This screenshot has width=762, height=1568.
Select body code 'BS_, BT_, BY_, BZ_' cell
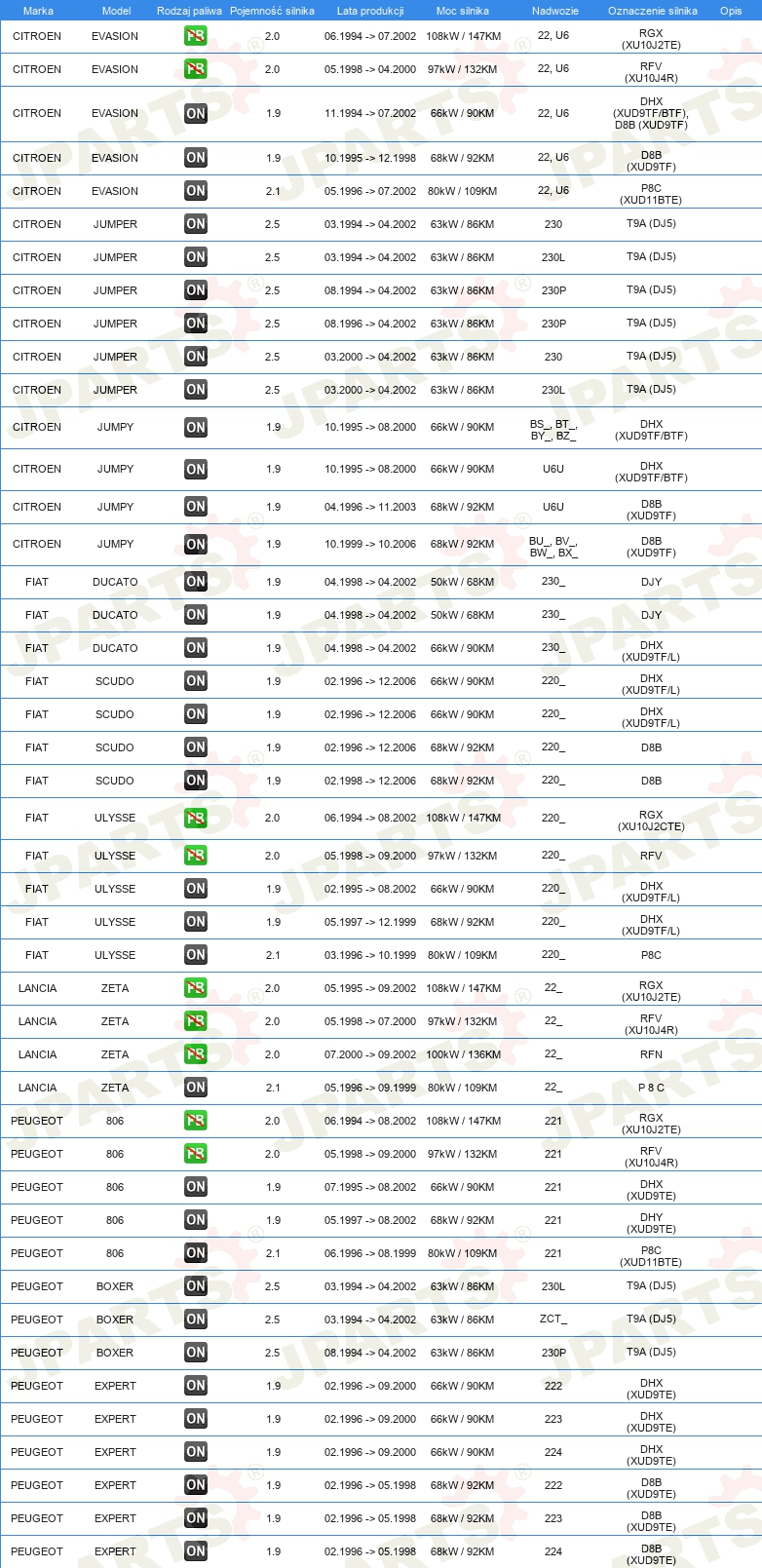pyautogui.click(x=553, y=430)
